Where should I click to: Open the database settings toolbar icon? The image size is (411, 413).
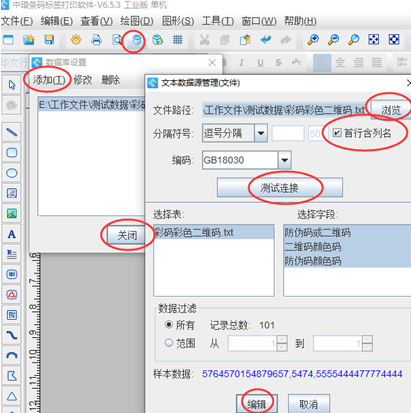137,40
